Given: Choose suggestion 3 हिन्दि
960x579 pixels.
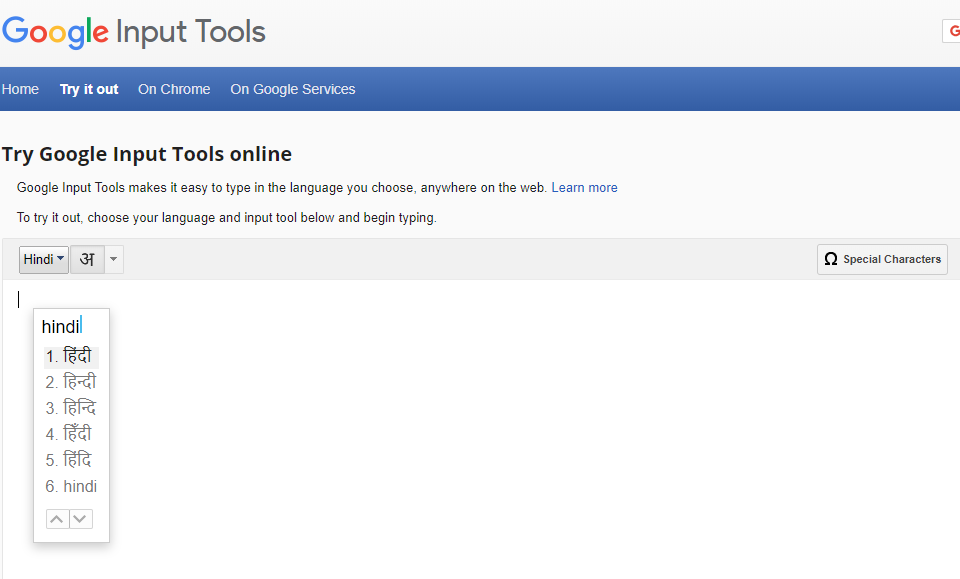Looking at the screenshot, I should pyautogui.click(x=71, y=408).
